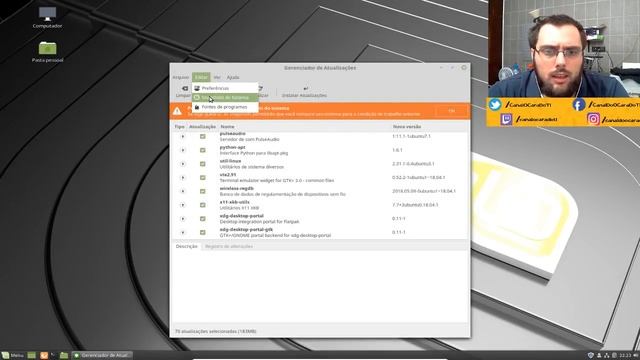Click the update type icon for python-apt
Image resolution: width=640 pixels, height=360 pixels.
[182, 150]
